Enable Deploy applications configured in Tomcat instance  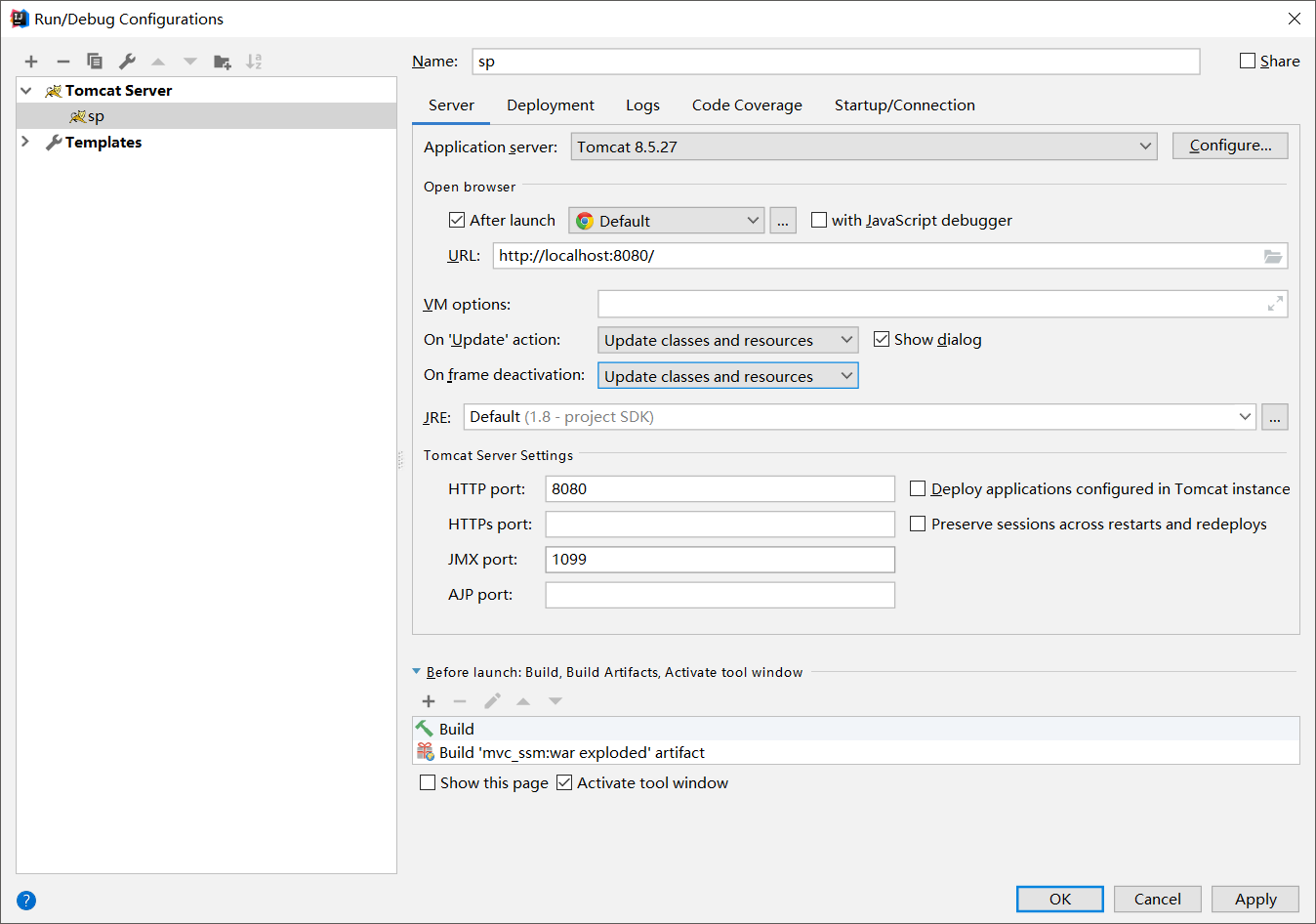point(918,488)
